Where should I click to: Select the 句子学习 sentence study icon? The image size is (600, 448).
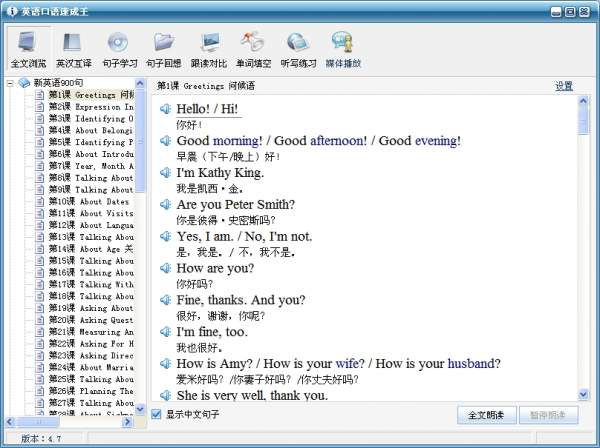tap(118, 49)
